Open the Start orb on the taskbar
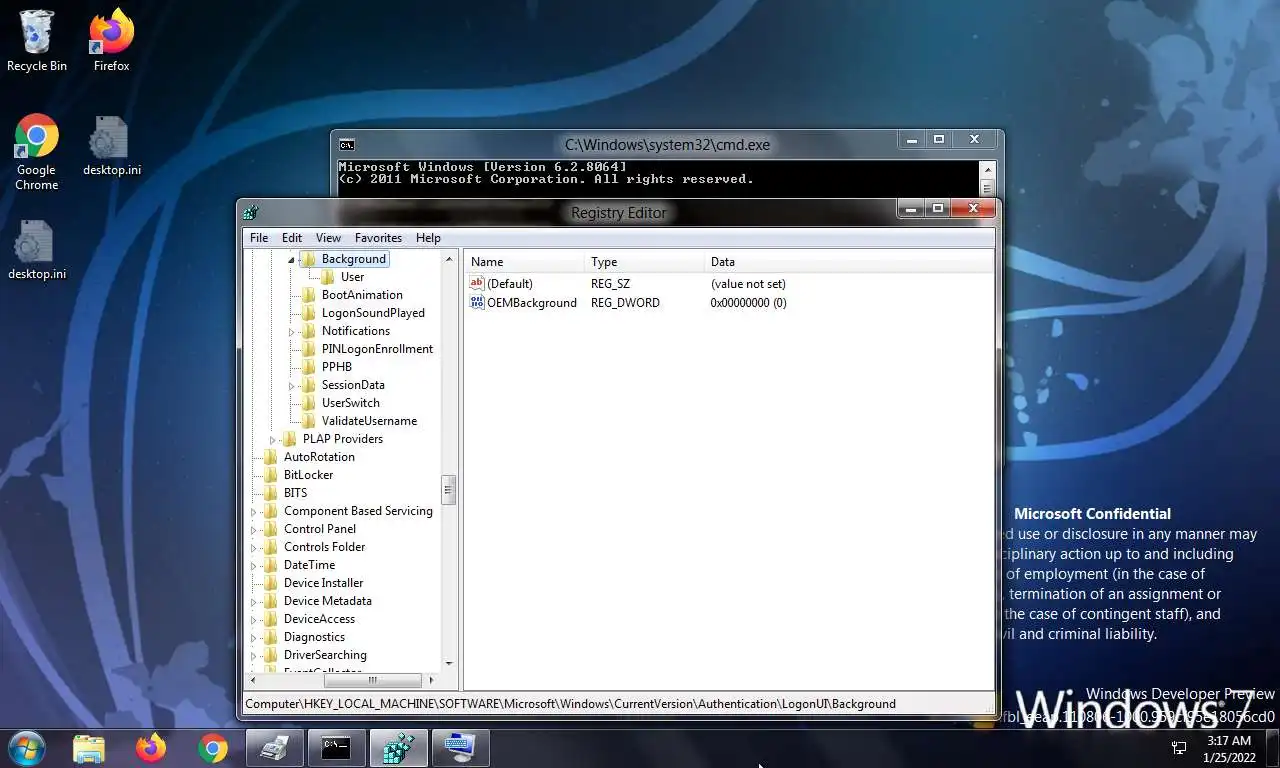The height and width of the screenshot is (768, 1280). point(25,748)
